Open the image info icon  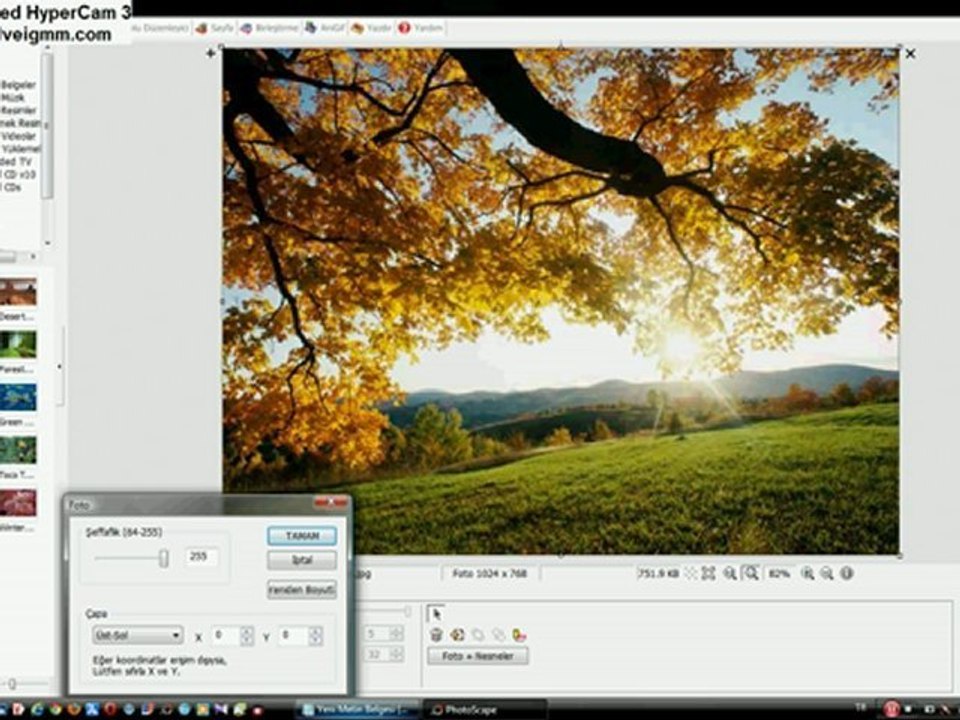click(x=847, y=574)
